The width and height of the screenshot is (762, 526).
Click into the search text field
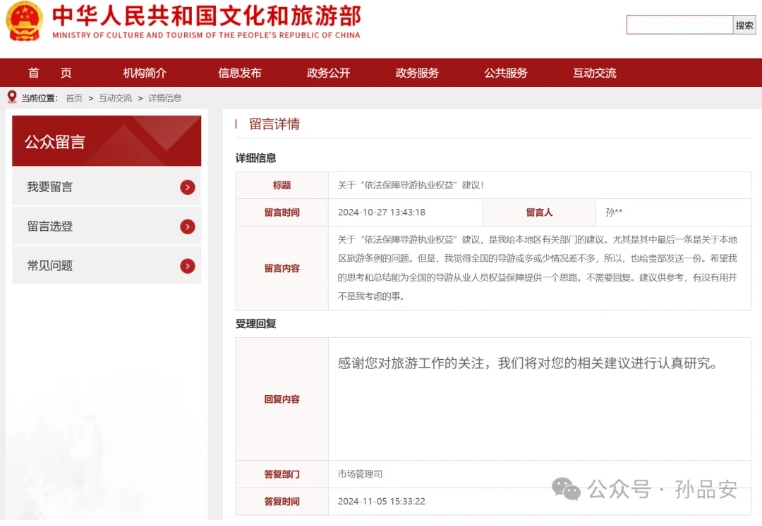(679, 25)
